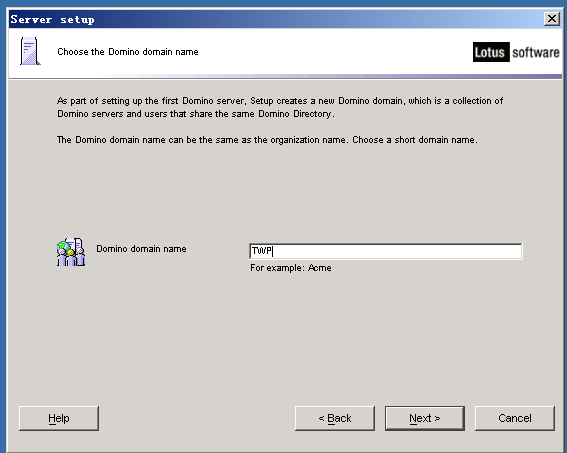Click the word software beside Lotus logo

536,52
